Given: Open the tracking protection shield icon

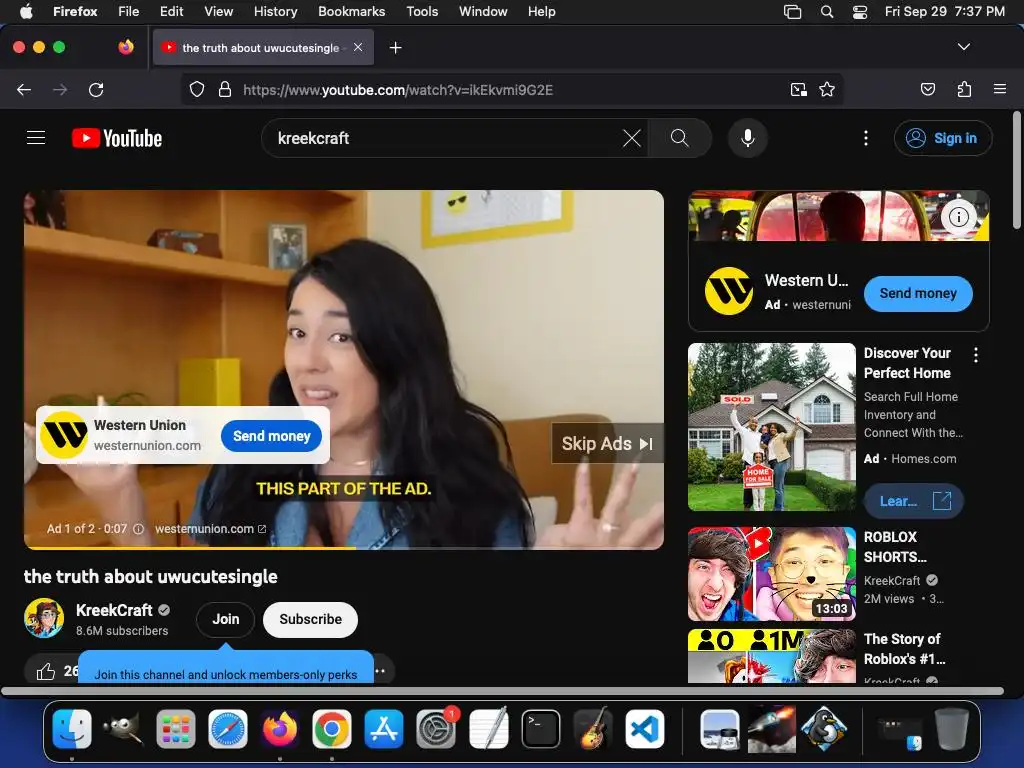Looking at the screenshot, I should tap(197, 89).
